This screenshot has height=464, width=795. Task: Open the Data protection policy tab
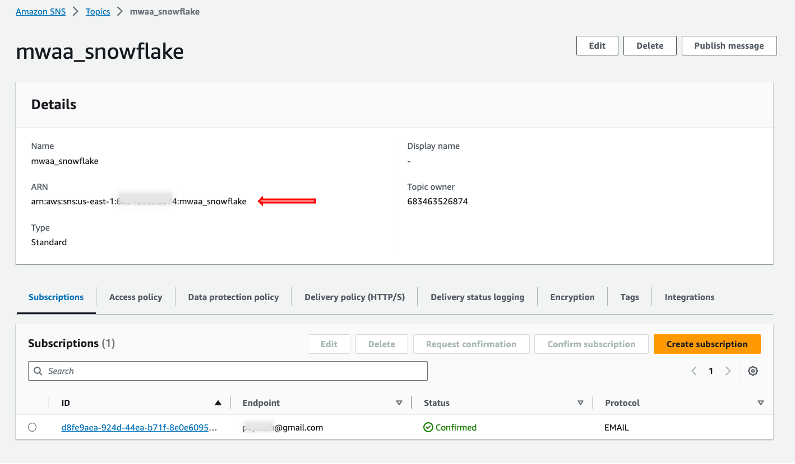[233, 297]
